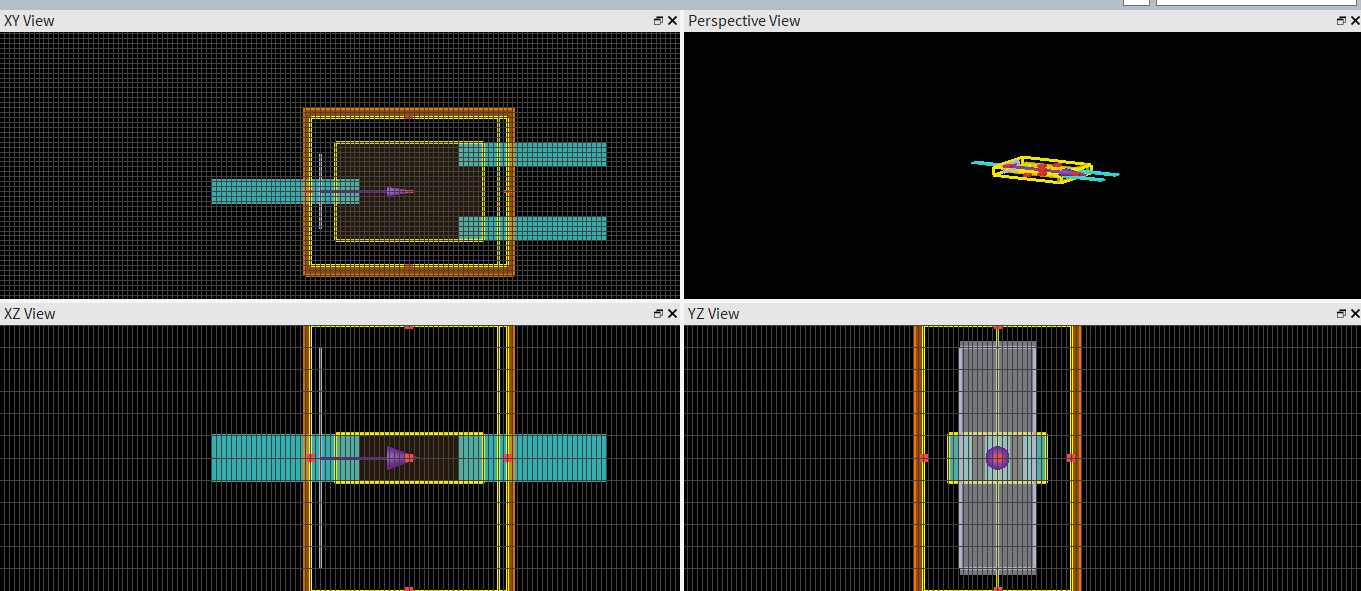Screen dimensions: 1361x591
Task: Select the purple circular source in YZ View
Action: (x=997, y=458)
